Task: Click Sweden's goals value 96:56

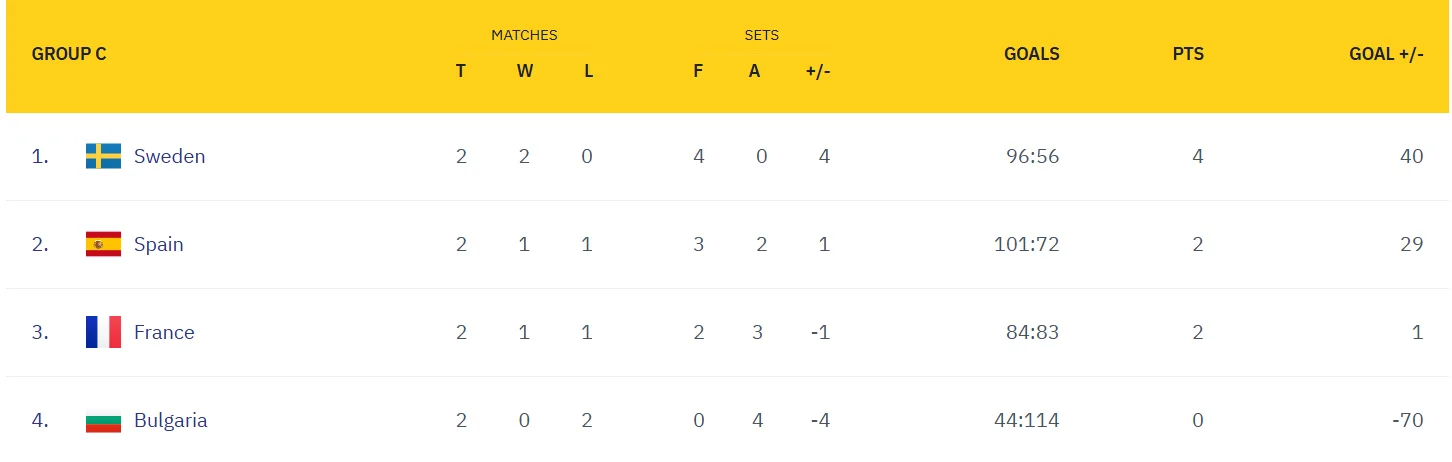Action: (1033, 156)
